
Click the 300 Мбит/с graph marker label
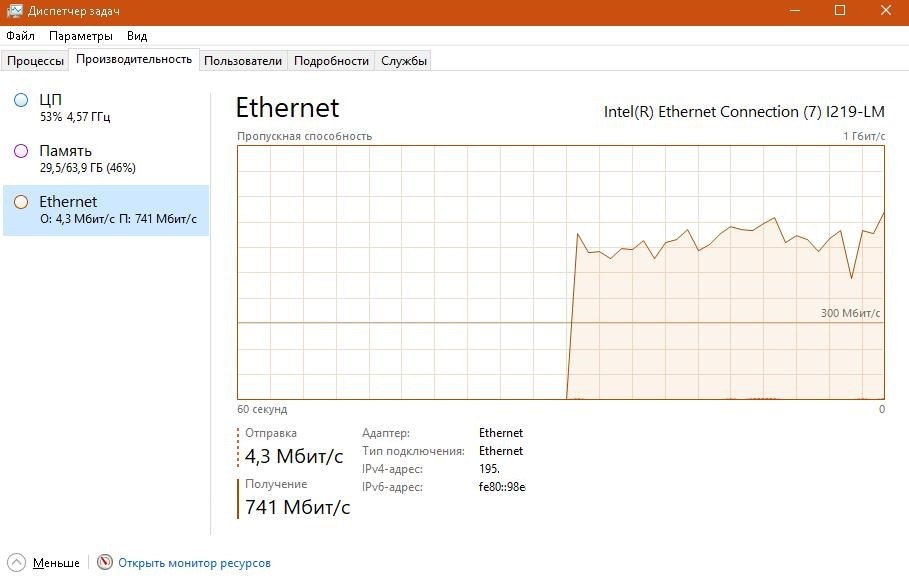pyautogui.click(x=850, y=313)
